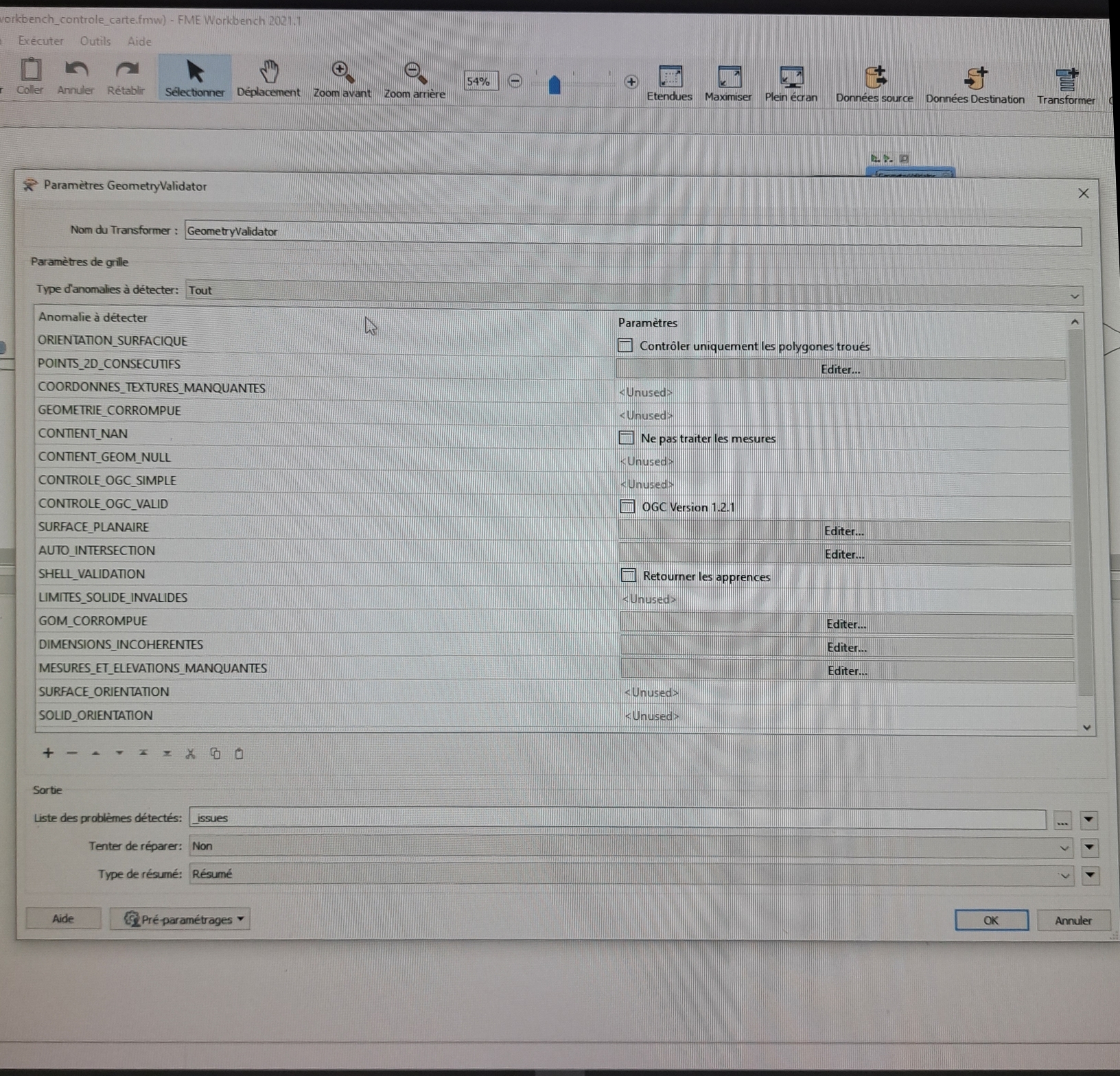This screenshot has height=1076, width=1120.
Task: Open the Outils menu
Action: click(x=95, y=41)
